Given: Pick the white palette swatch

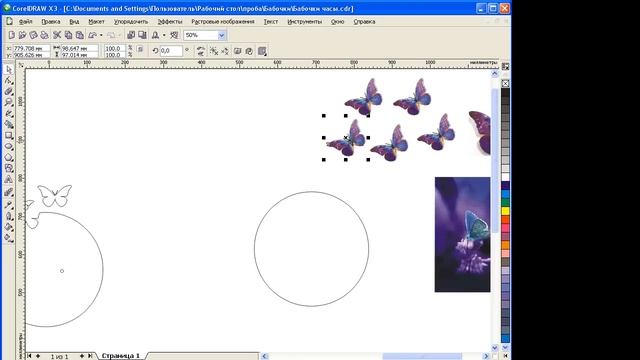Looking at the screenshot, I should (505, 177).
